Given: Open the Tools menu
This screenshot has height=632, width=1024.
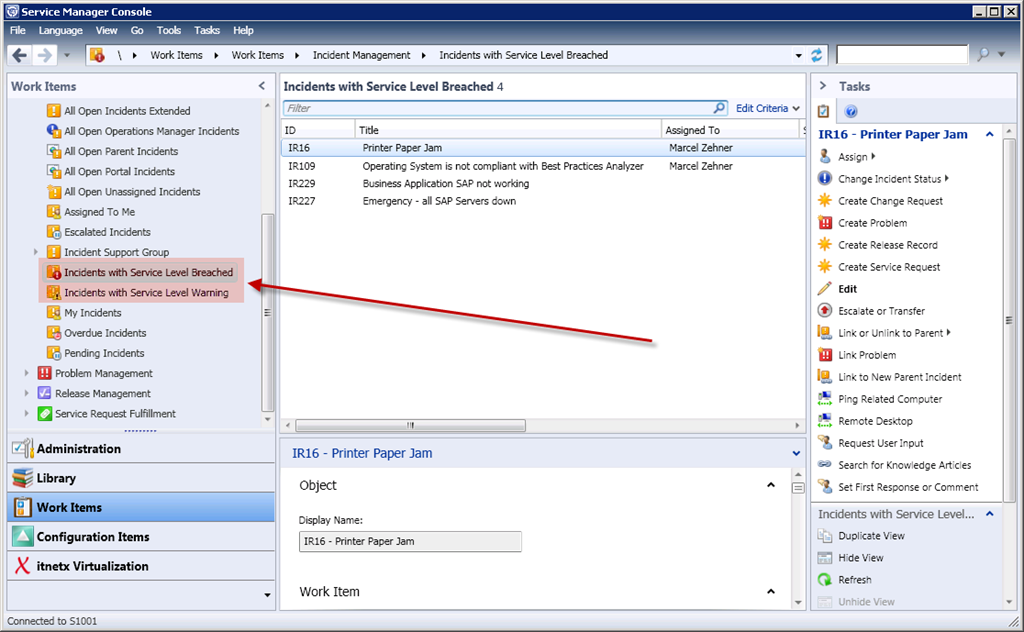Looking at the screenshot, I should click(169, 31).
